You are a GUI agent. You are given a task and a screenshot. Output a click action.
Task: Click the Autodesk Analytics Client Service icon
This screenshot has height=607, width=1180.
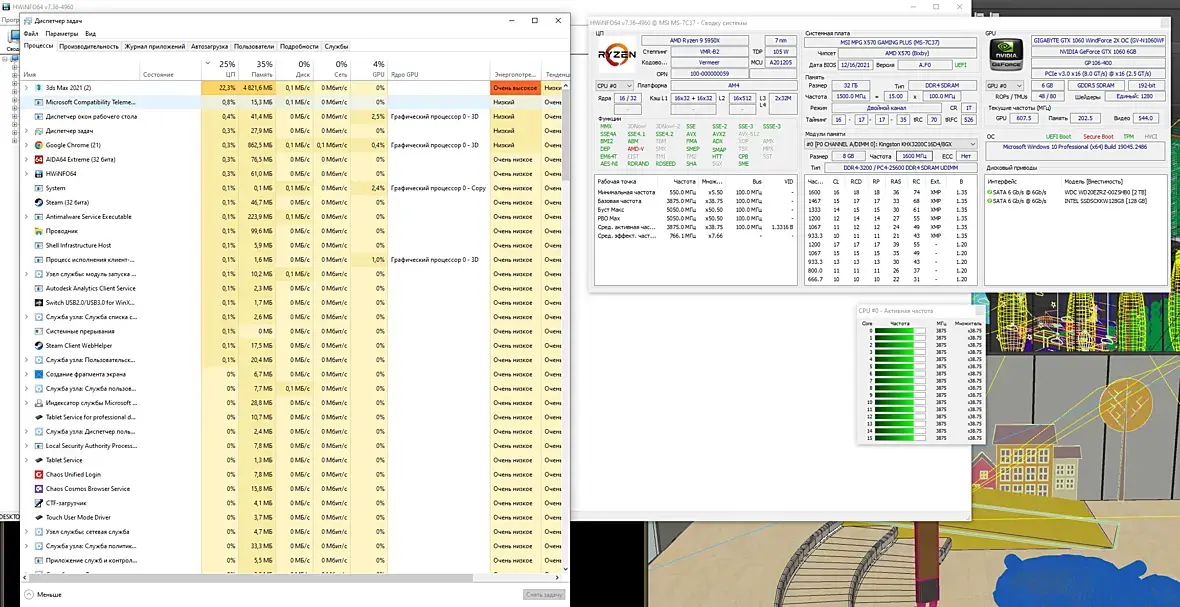tap(39, 288)
